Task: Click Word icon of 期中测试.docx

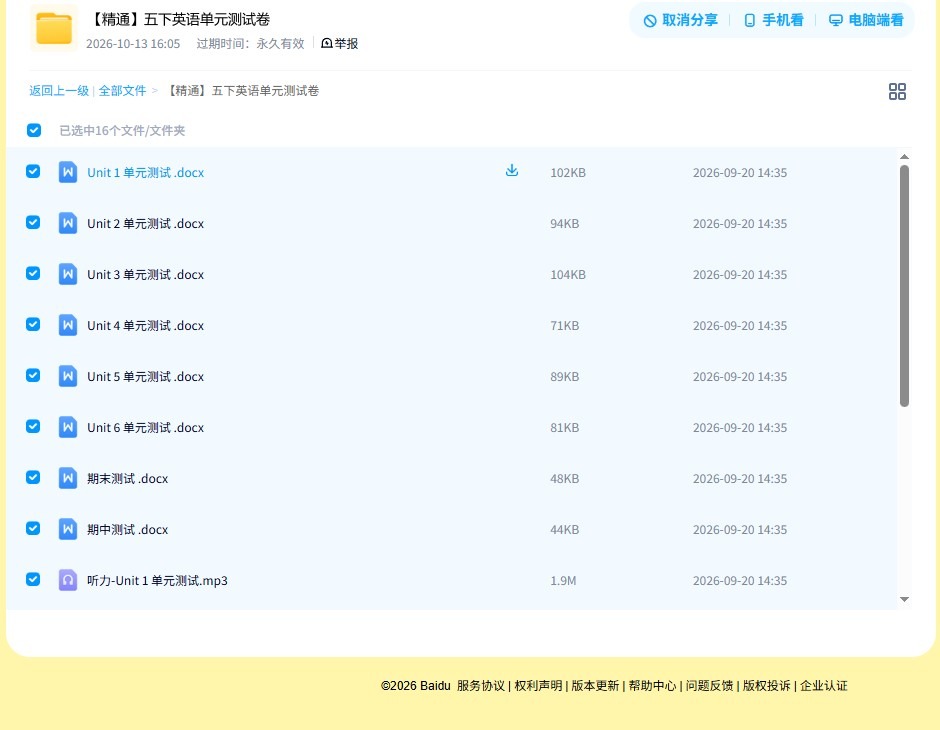Action: (x=68, y=529)
